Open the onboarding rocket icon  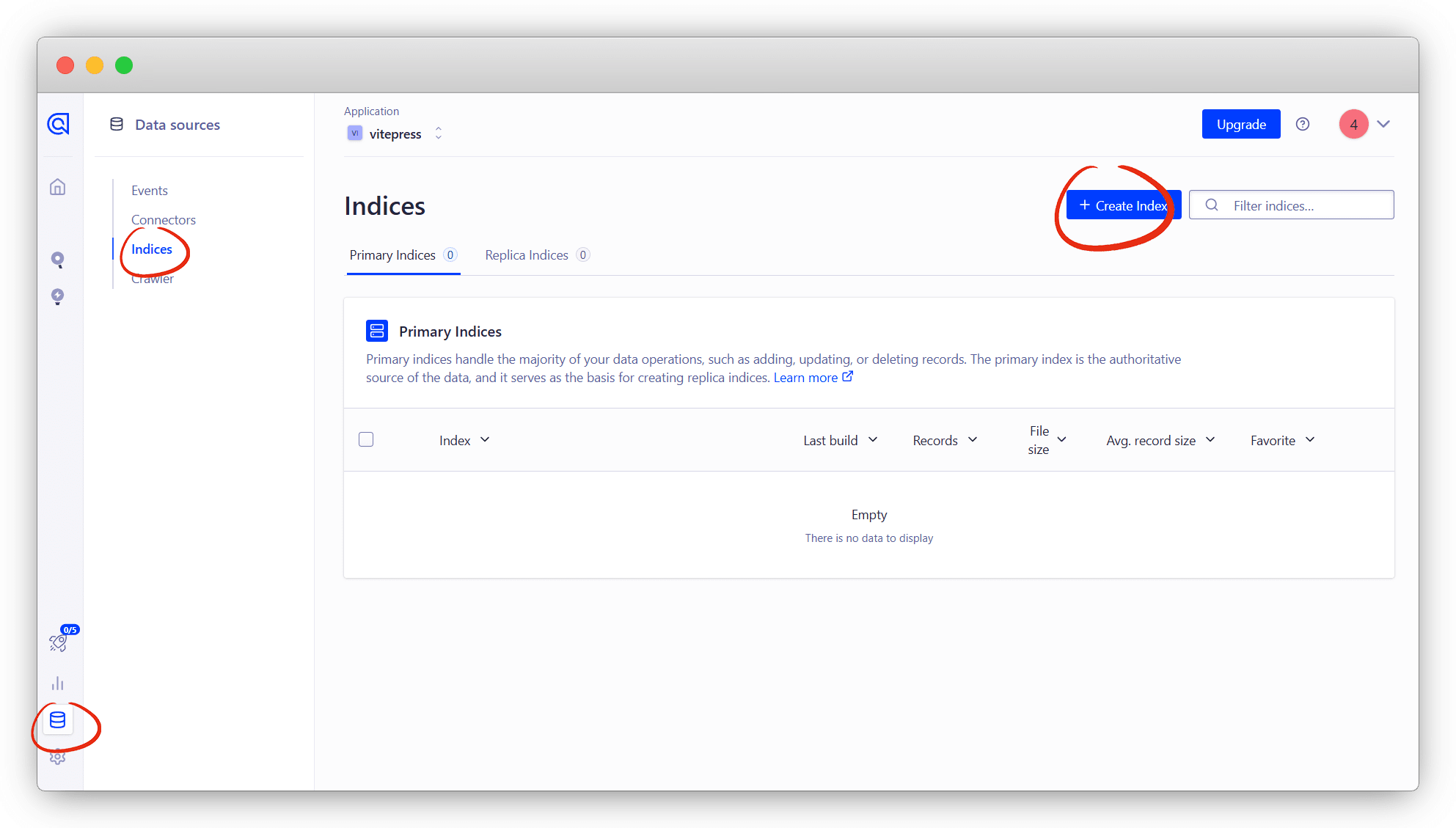(59, 642)
